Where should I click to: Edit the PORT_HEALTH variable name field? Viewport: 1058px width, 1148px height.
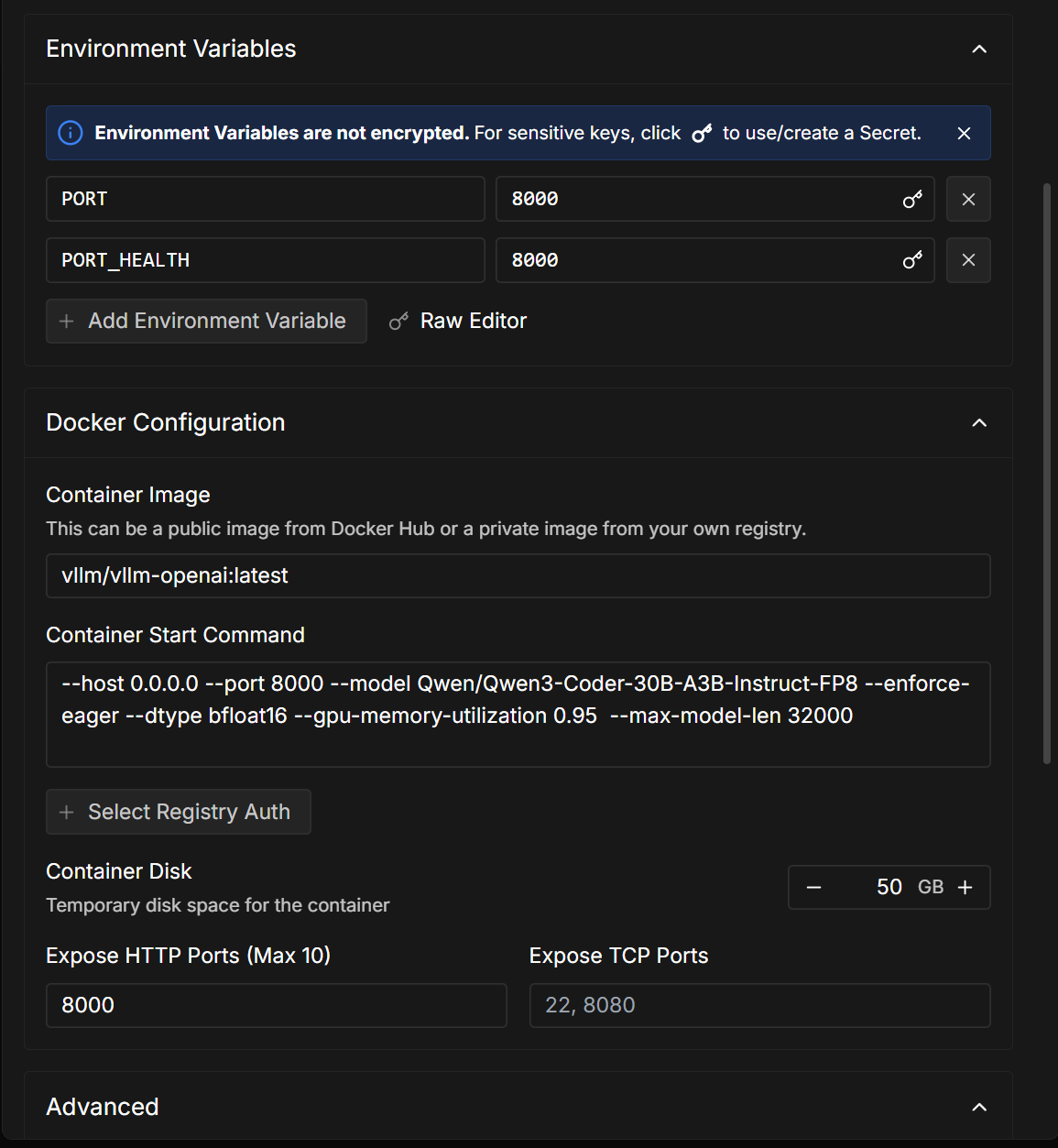click(265, 260)
